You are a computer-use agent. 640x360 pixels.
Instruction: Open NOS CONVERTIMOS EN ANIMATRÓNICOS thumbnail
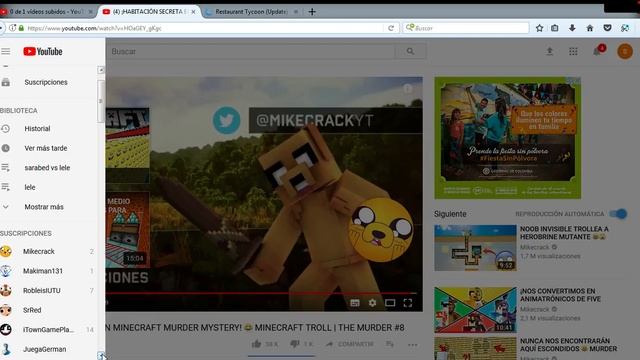tap(476, 310)
